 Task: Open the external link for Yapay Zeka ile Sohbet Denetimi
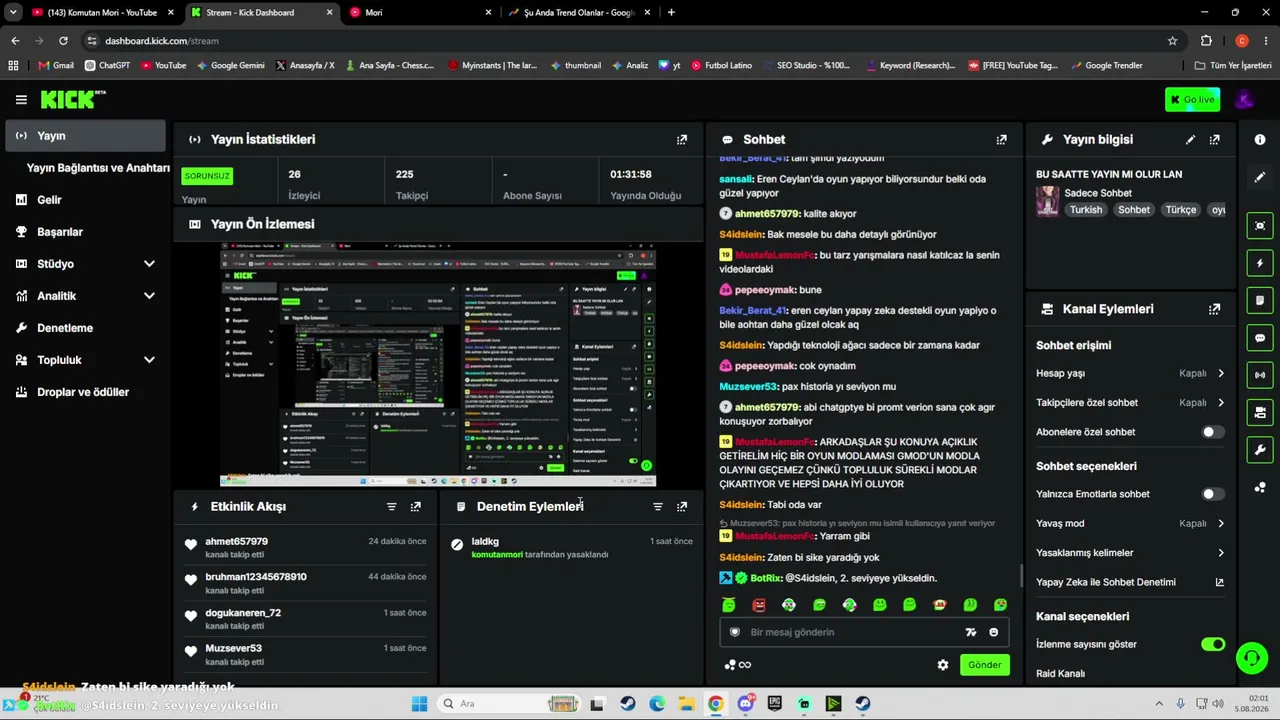point(1219,582)
